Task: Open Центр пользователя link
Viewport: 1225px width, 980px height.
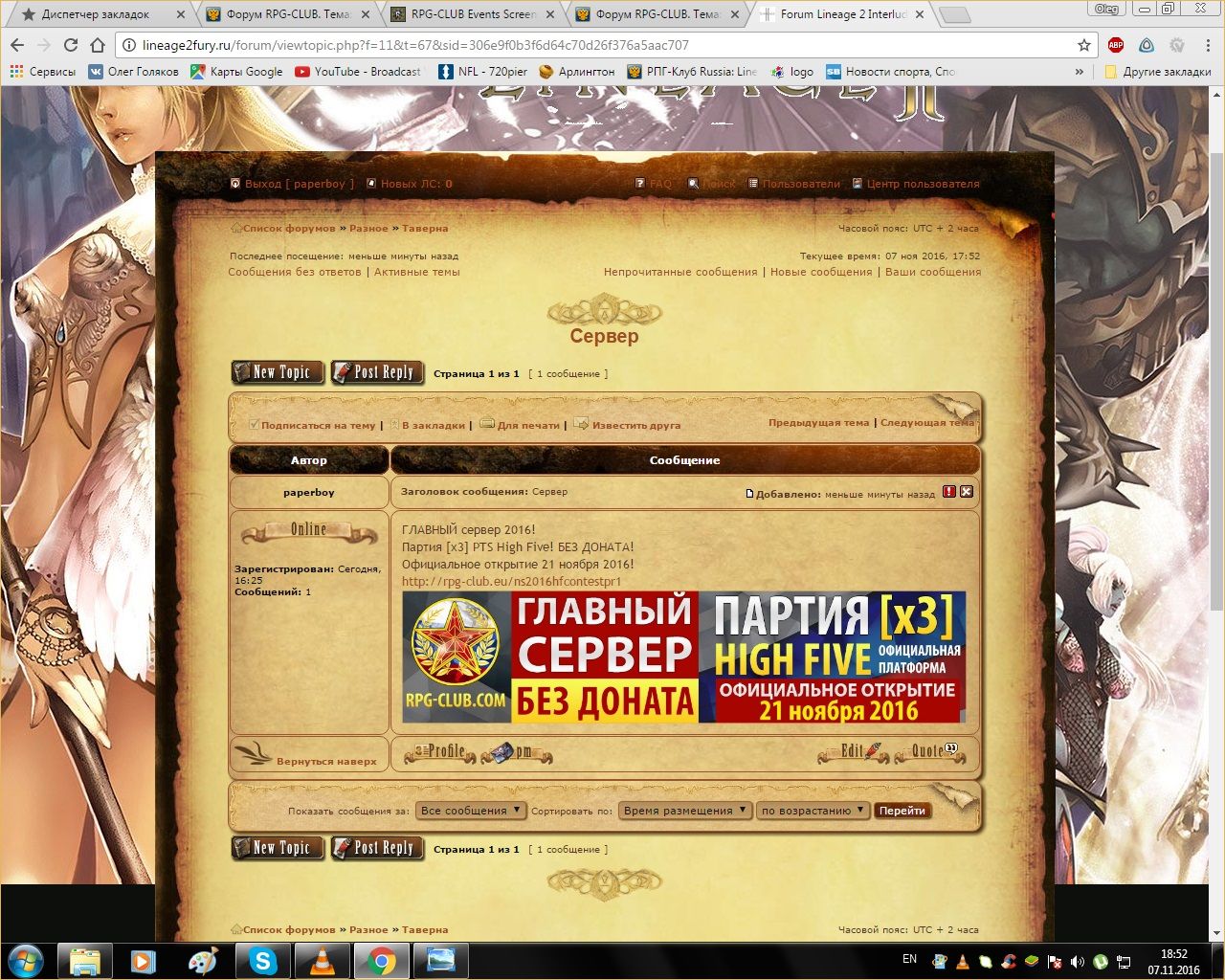Action: coord(916,184)
